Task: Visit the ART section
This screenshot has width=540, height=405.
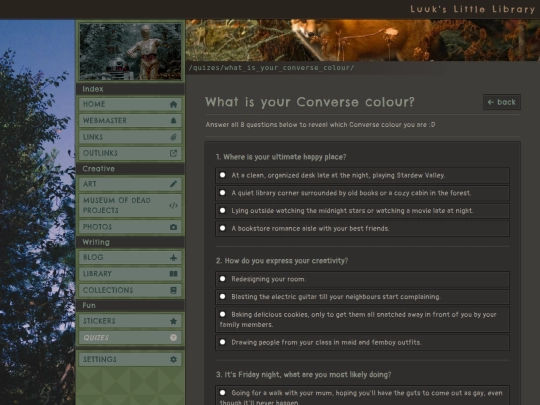Action: pos(130,184)
